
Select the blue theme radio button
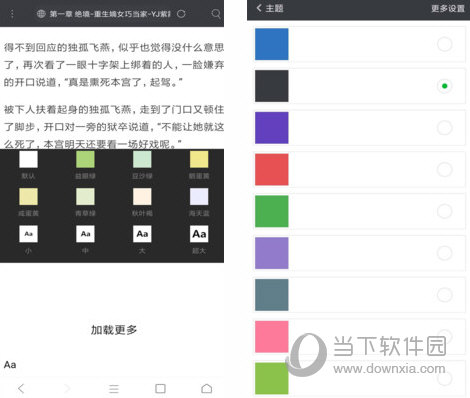[444, 44]
